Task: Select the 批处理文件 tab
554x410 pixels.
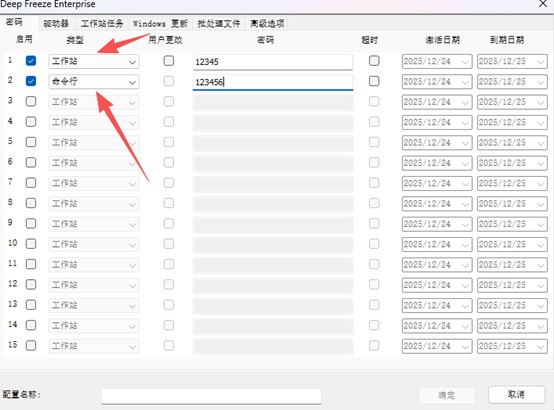Action: click(x=219, y=24)
